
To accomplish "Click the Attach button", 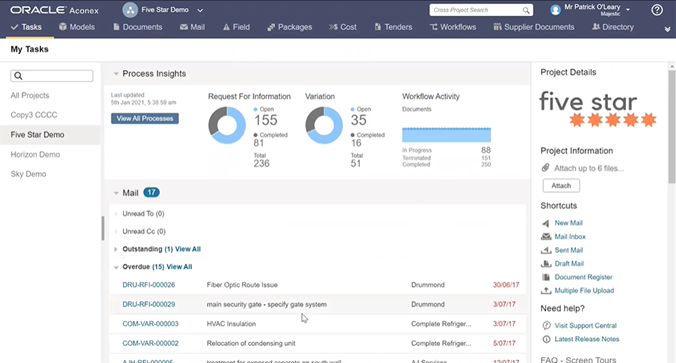I will 561,186.
